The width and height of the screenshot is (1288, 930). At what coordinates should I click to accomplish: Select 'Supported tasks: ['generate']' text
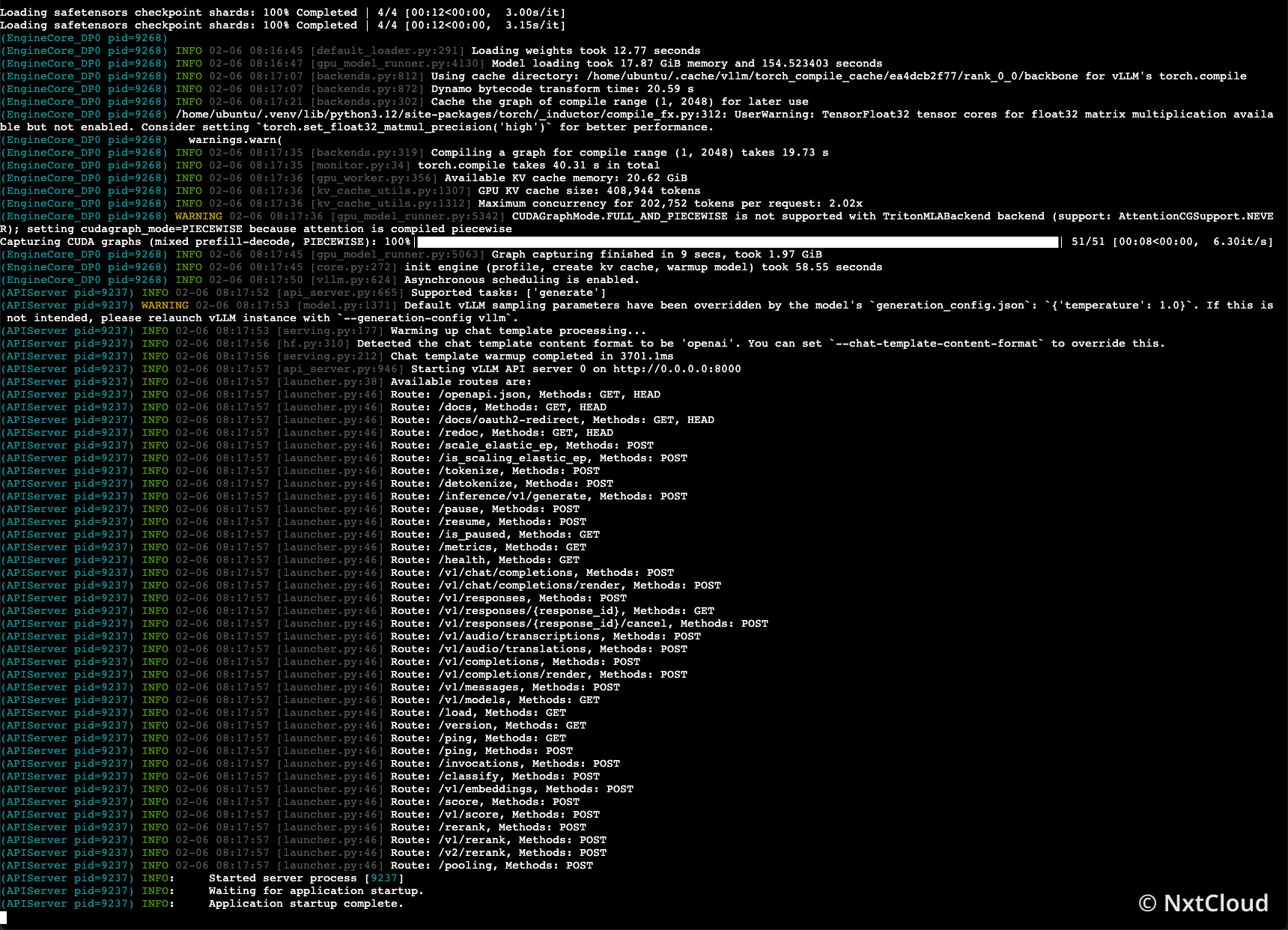coord(508,293)
